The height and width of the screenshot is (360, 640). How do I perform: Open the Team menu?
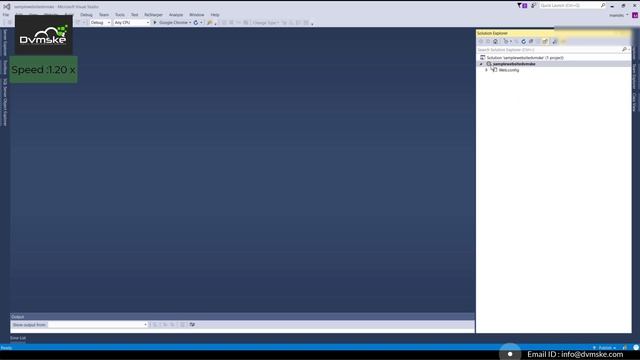pyautogui.click(x=104, y=15)
